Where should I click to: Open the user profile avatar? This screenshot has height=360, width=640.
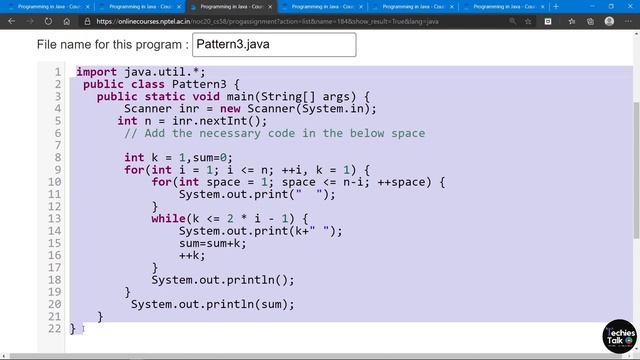(609, 21)
